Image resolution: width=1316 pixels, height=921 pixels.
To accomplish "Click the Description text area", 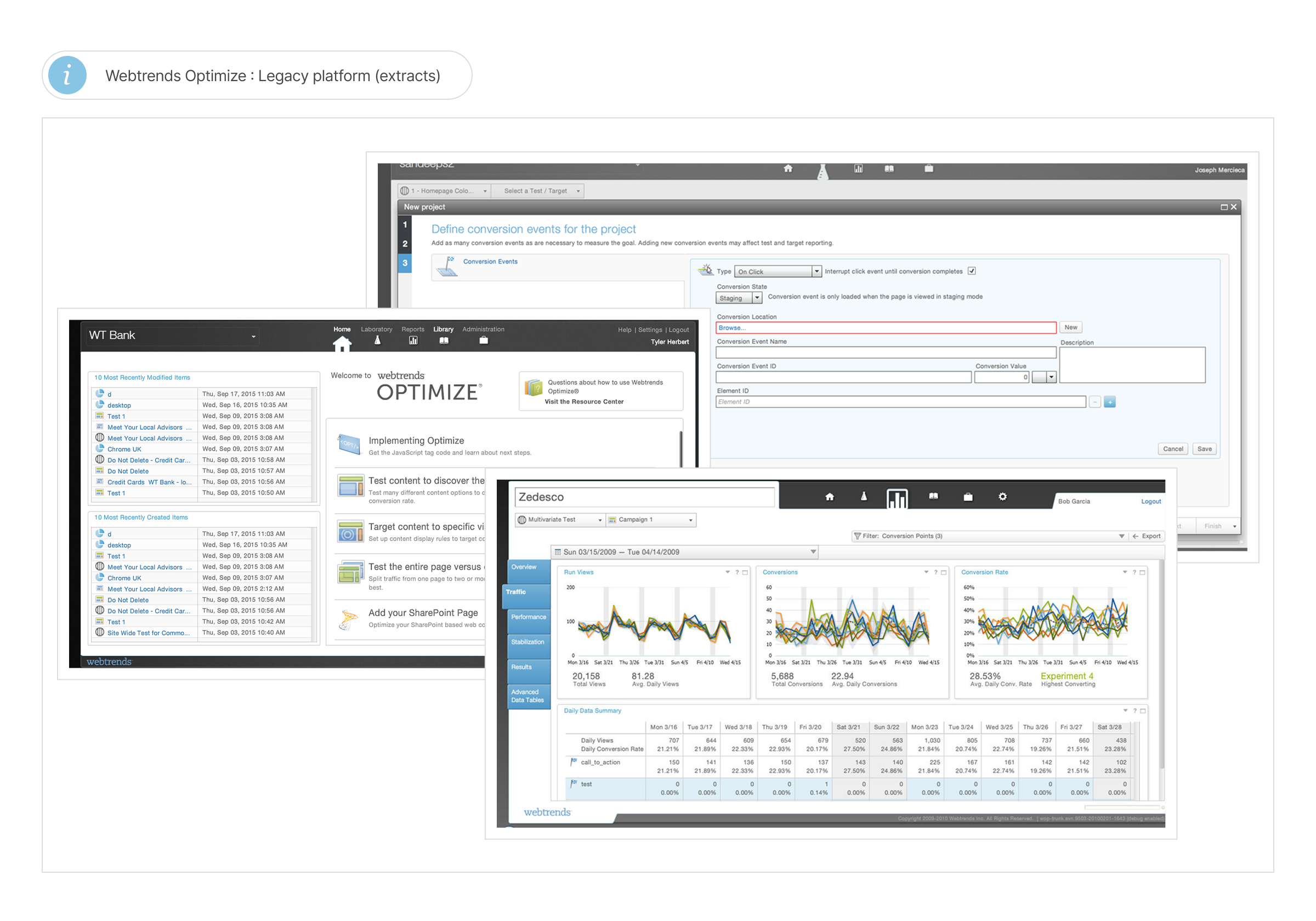I will click(x=1132, y=365).
